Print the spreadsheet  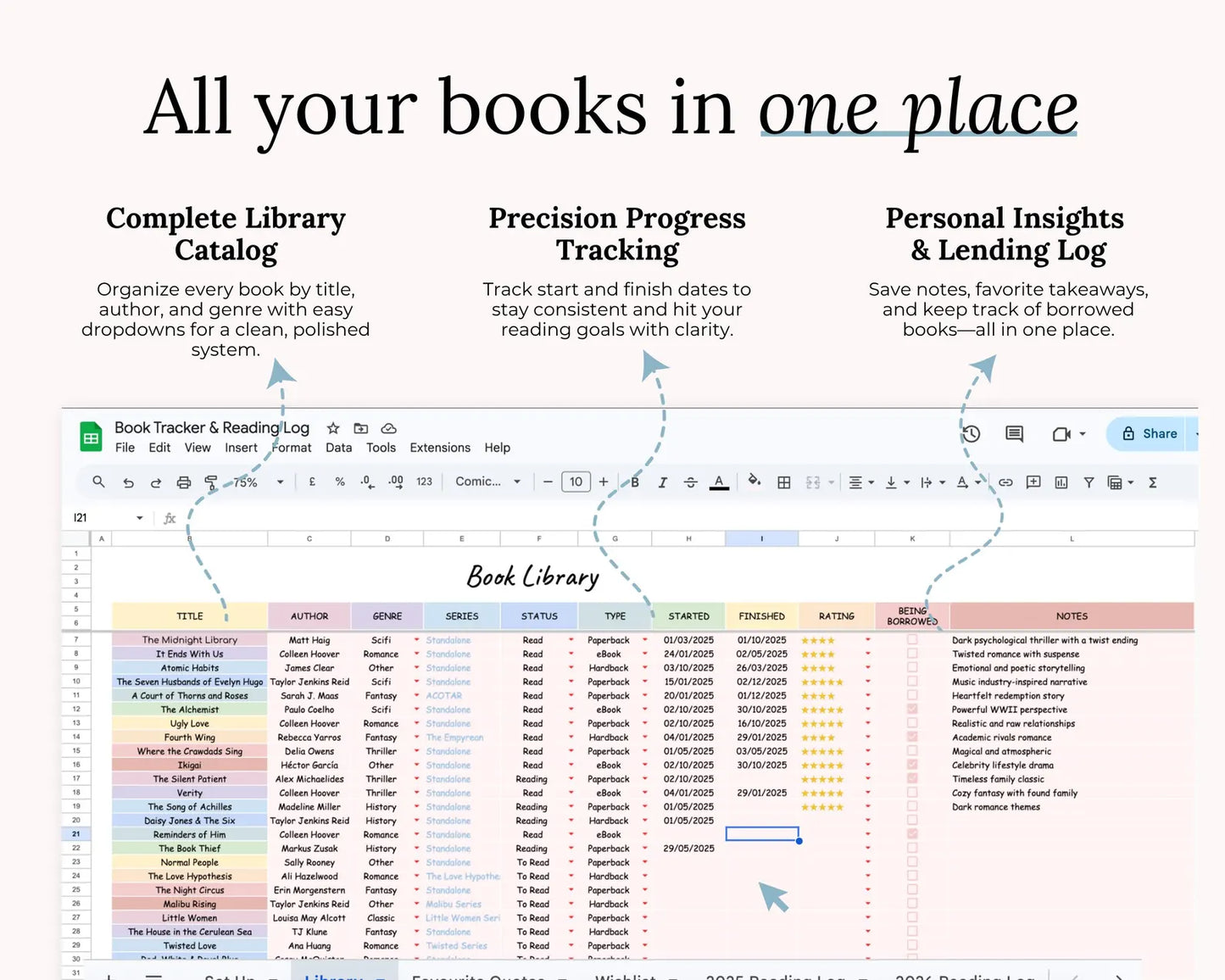(x=184, y=482)
